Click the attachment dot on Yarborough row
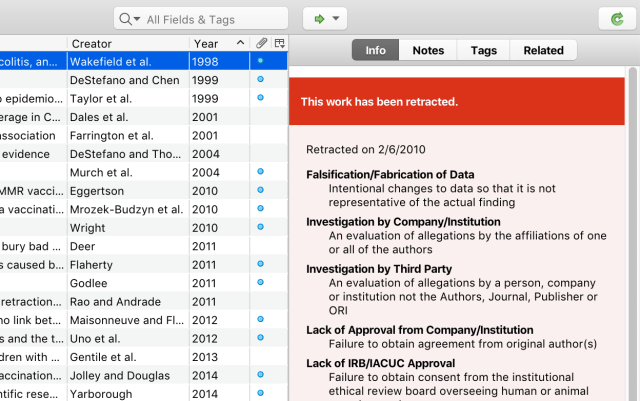The image size is (640, 401). coord(261,393)
